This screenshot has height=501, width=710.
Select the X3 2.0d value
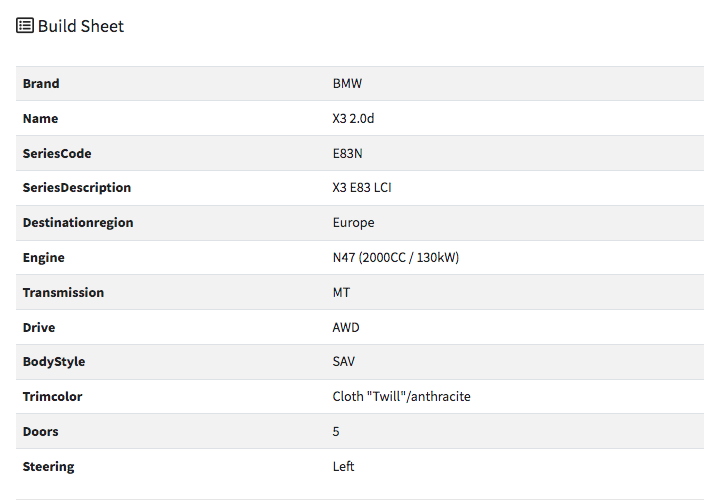coord(353,119)
